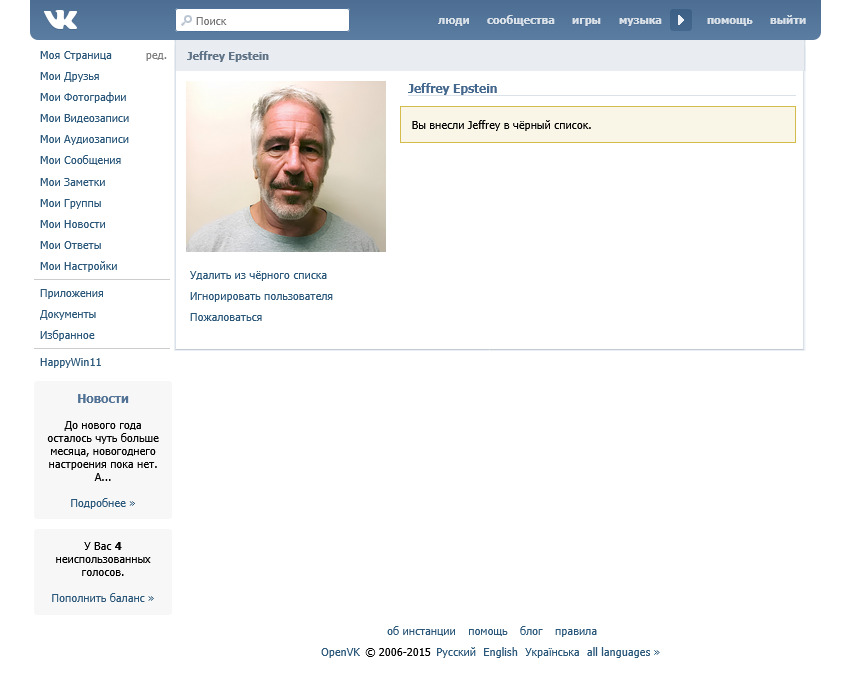The height and width of the screenshot is (678, 842).
Task: Open Мои Настройки from the left menu
Action: [x=78, y=266]
